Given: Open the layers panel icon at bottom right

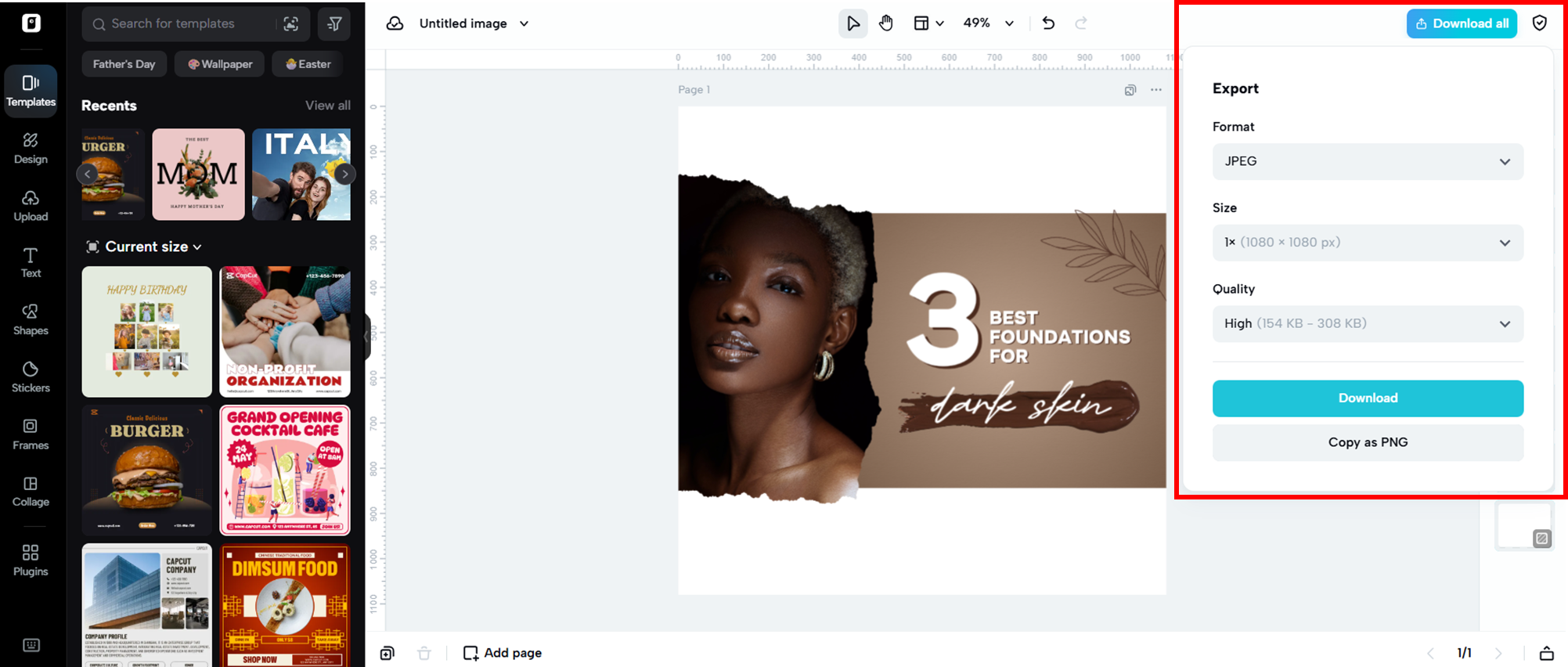Looking at the screenshot, I should [x=1547, y=653].
